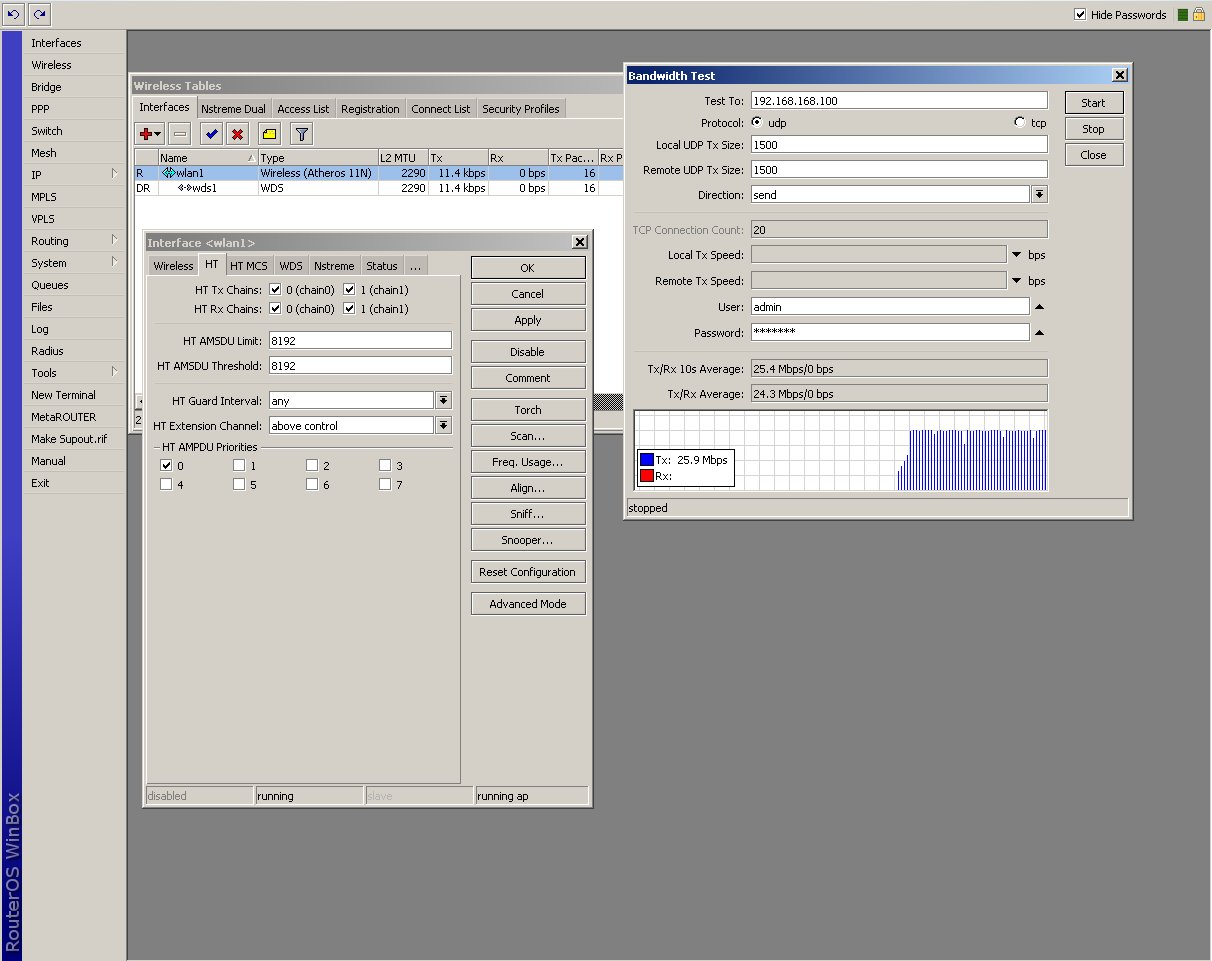This screenshot has width=1212, height=961.
Task: Click the HT AMSDU Limit field
Action: tap(360, 340)
